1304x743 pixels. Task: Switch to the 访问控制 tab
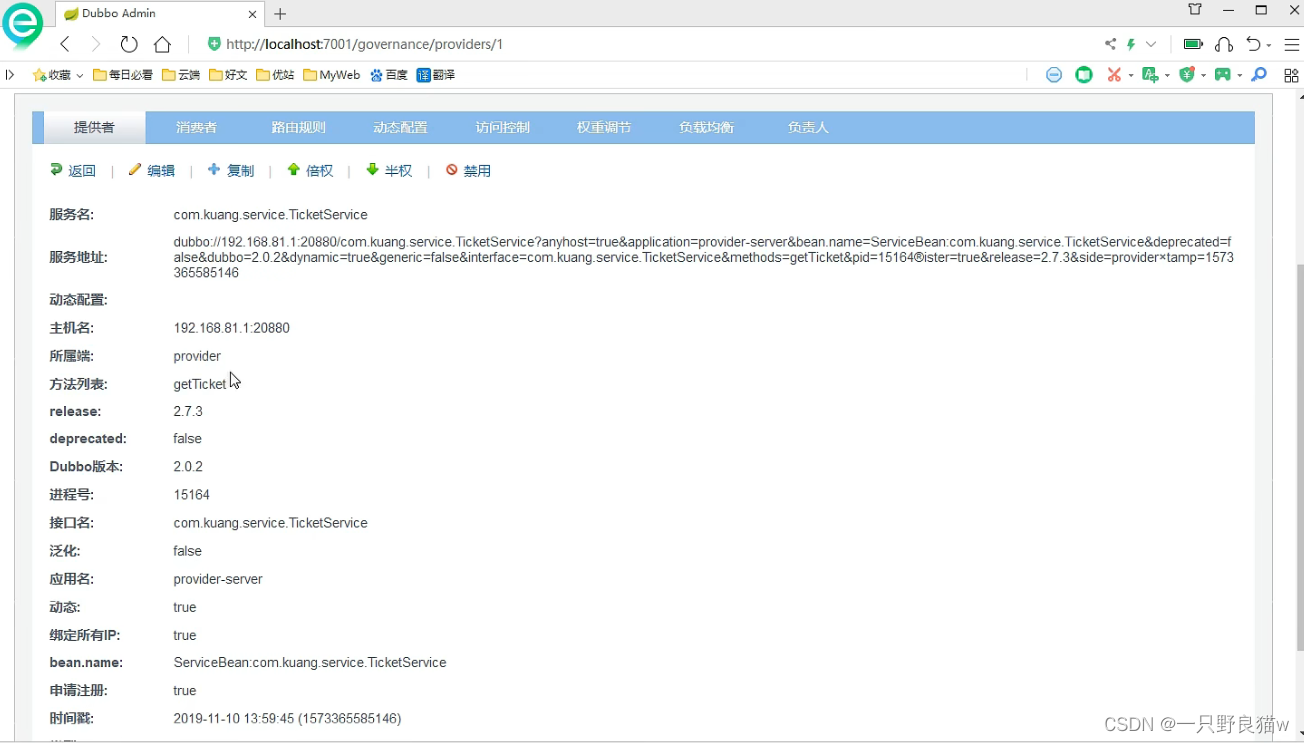pyautogui.click(x=502, y=127)
